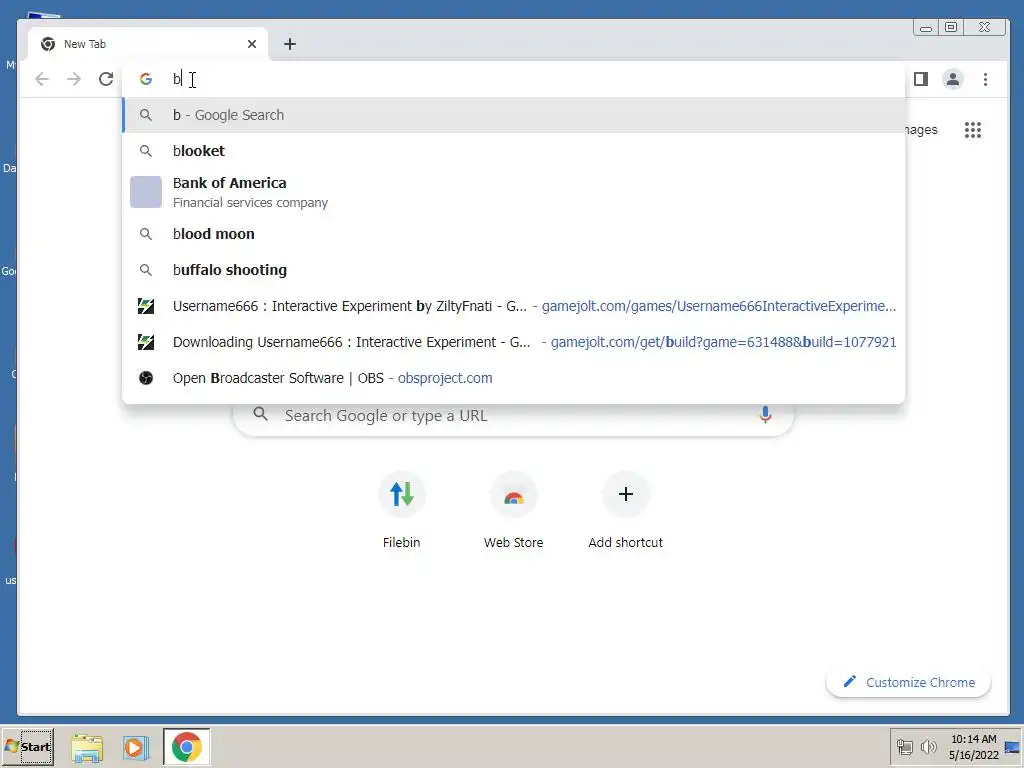The height and width of the screenshot is (768, 1024).
Task: Select the New Tab tab
Action: coord(148,44)
